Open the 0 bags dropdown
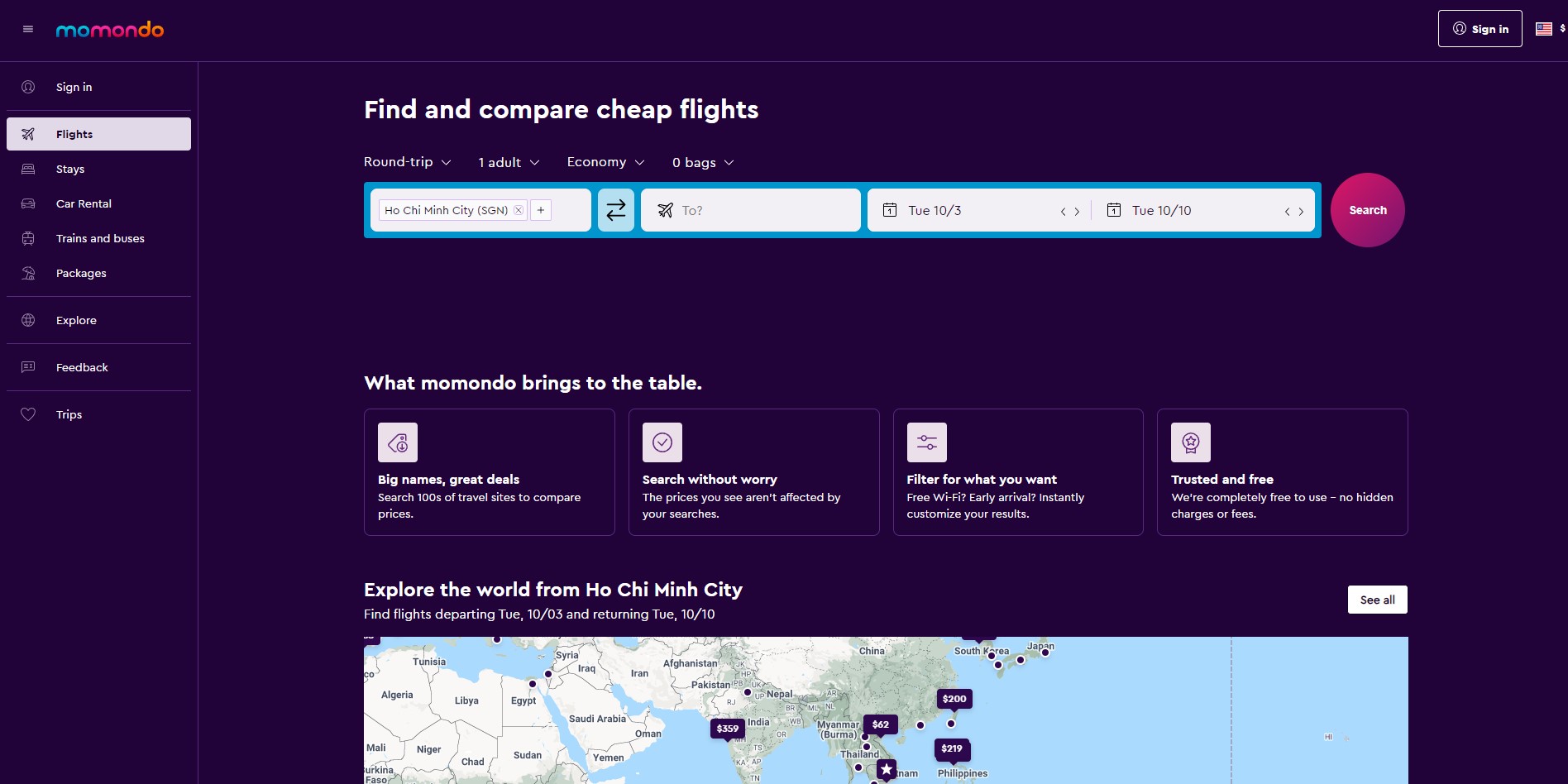This screenshot has width=1568, height=784. (703, 162)
